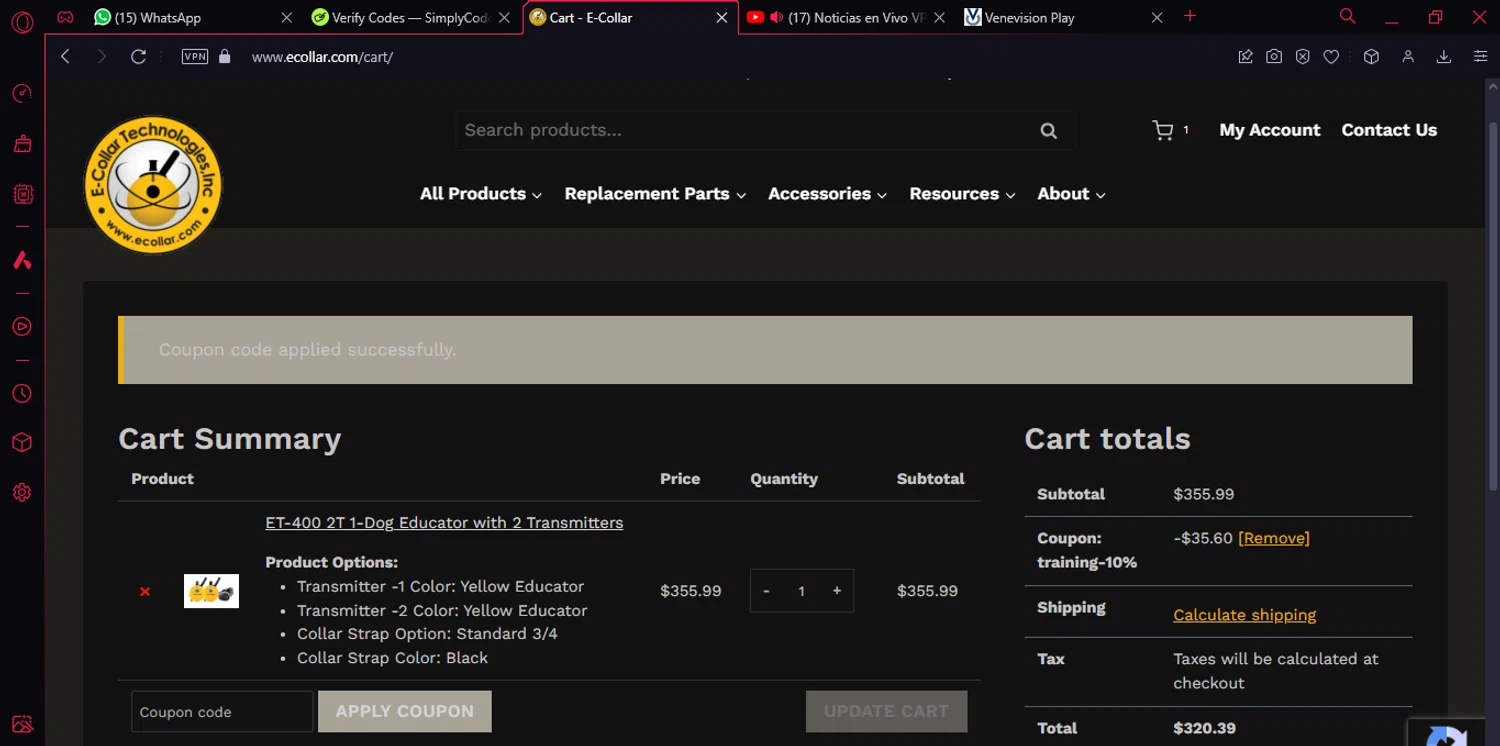Open Settings gear in sidebar
Viewport: 1500px width, 746px height.
point(22,492)
